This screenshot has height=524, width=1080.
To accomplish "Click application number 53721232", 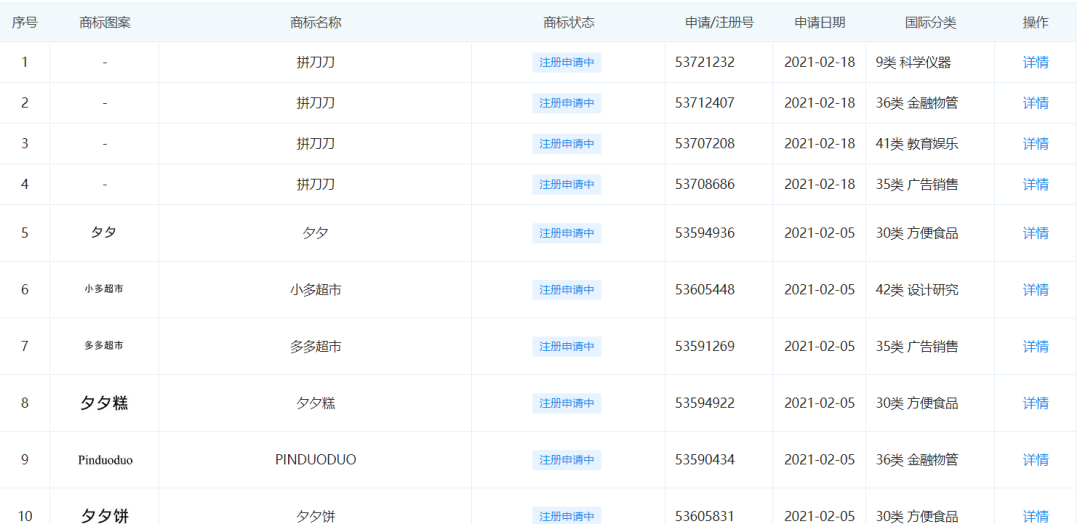I will pos(705,63).
